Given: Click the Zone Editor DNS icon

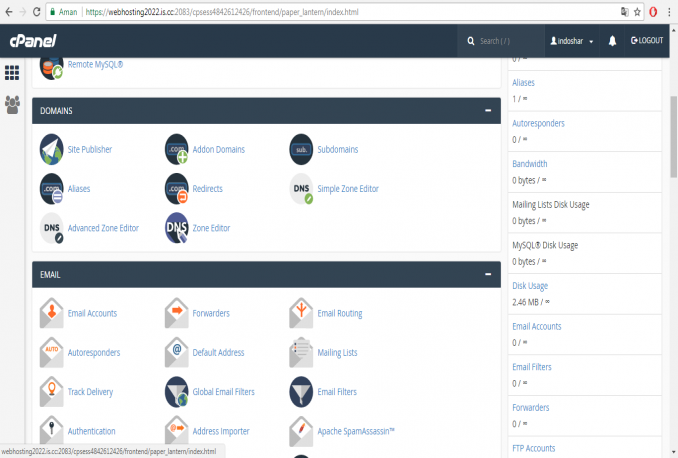Looking at the screenshot, I should pos(176,228).
